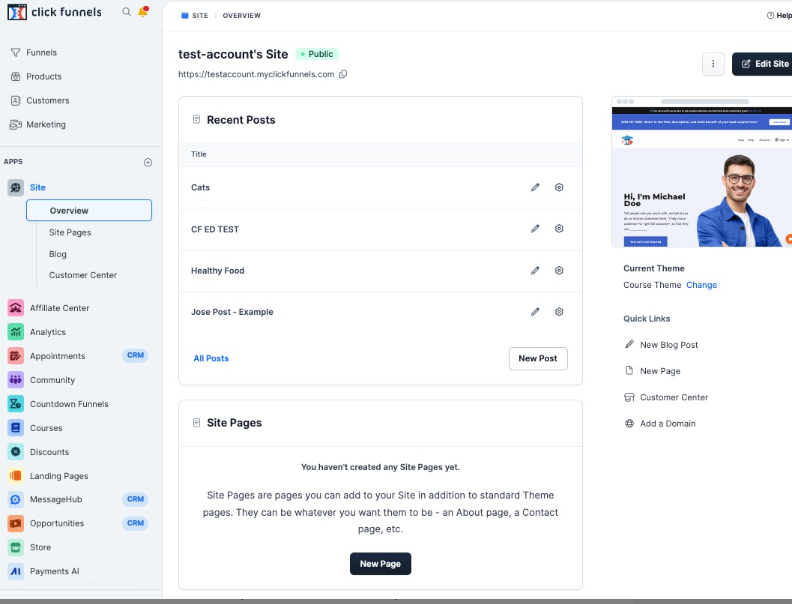The image size is (792, 604).
Task: Click the Jose Post - Example title
Action: click(232, 312)
